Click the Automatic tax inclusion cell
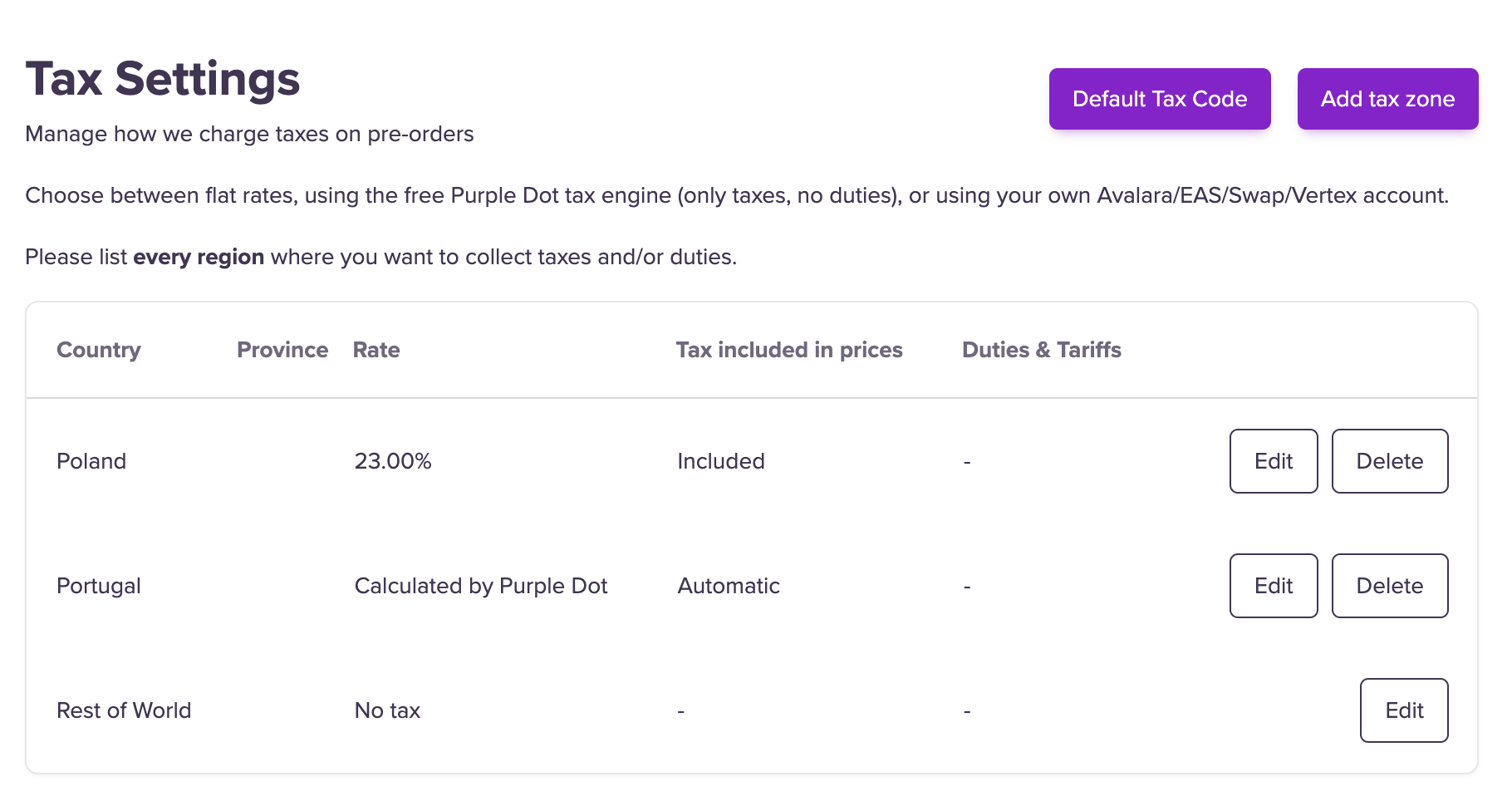Screen dimensions: 1512x796 point(729,586)
